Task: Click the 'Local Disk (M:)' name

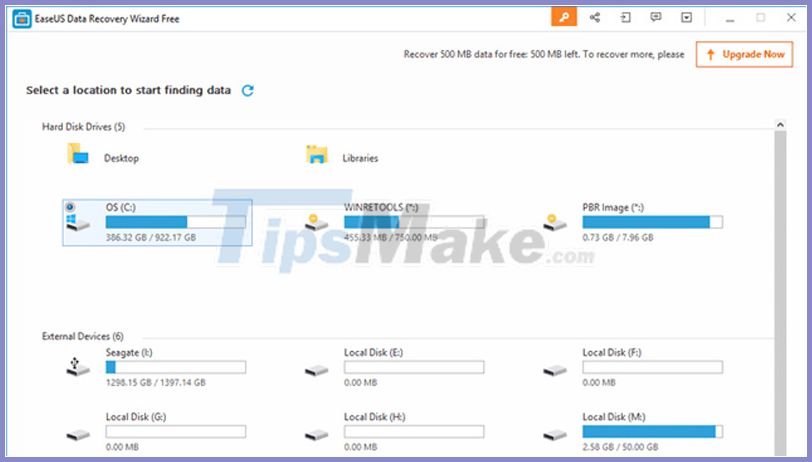Action: (614, 417)
